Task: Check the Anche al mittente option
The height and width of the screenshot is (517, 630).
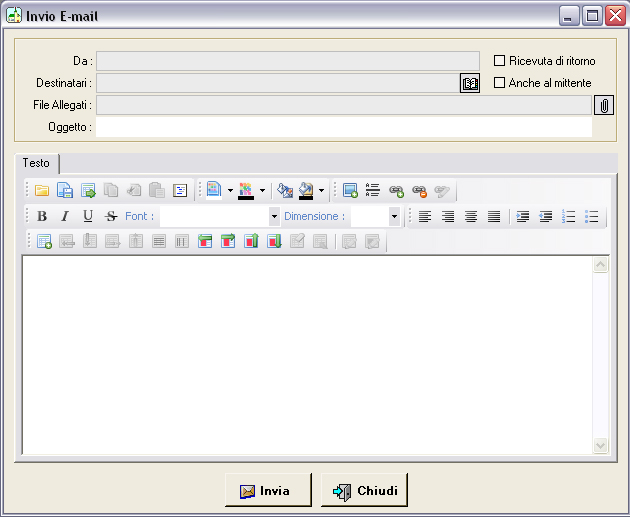Action: point(500,83)
